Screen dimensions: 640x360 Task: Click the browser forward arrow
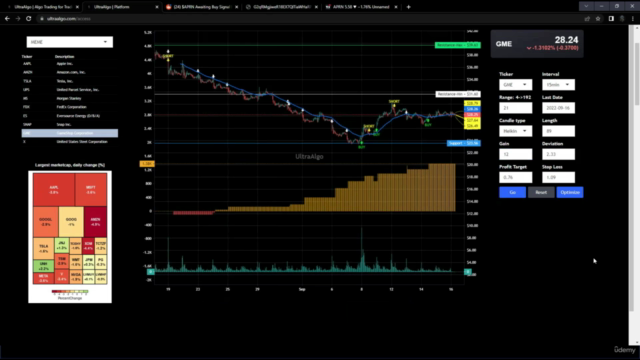pyautogui.click(x=18, y=19)
